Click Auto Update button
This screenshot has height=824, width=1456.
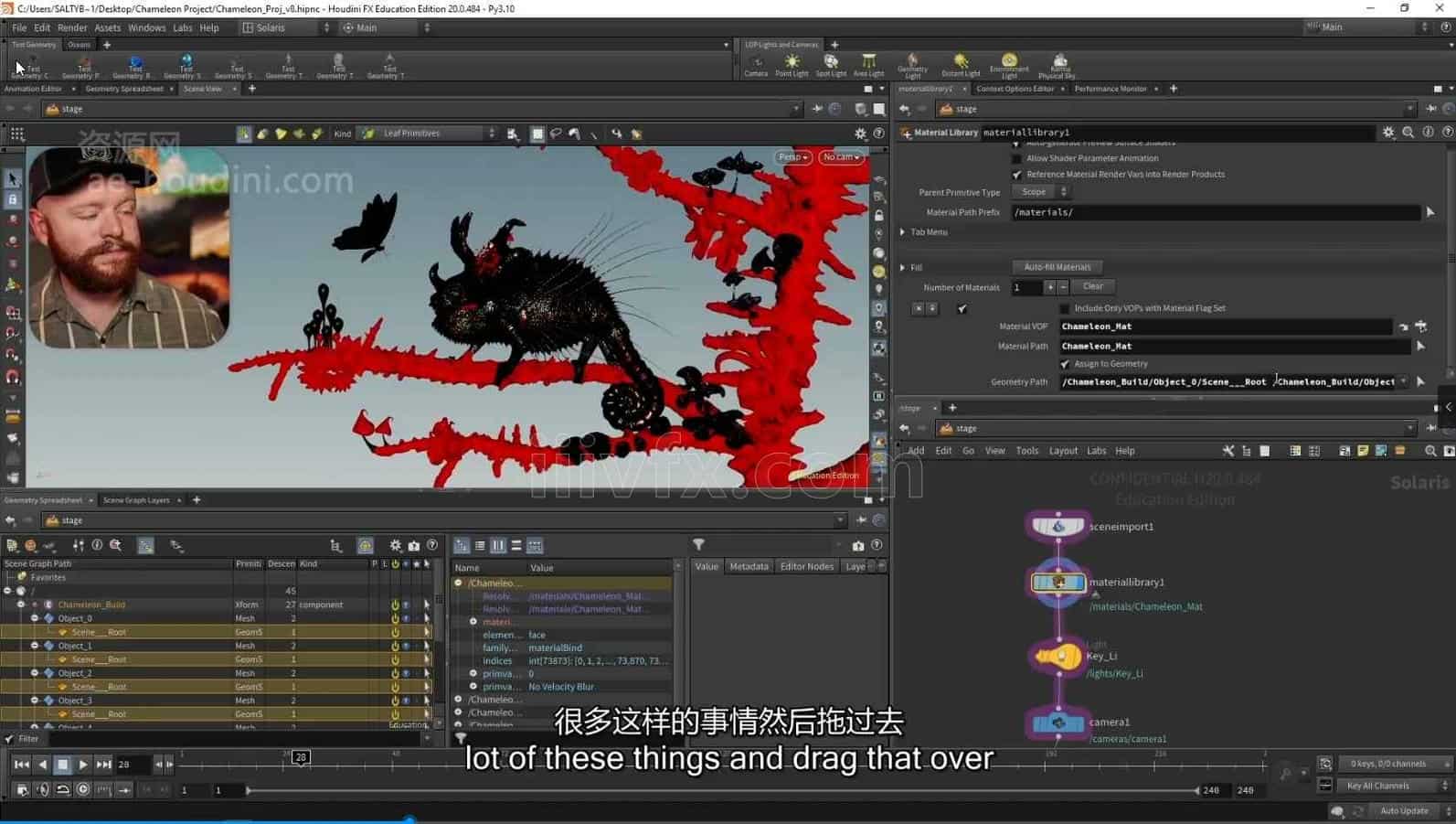[x=1404, y=811]
